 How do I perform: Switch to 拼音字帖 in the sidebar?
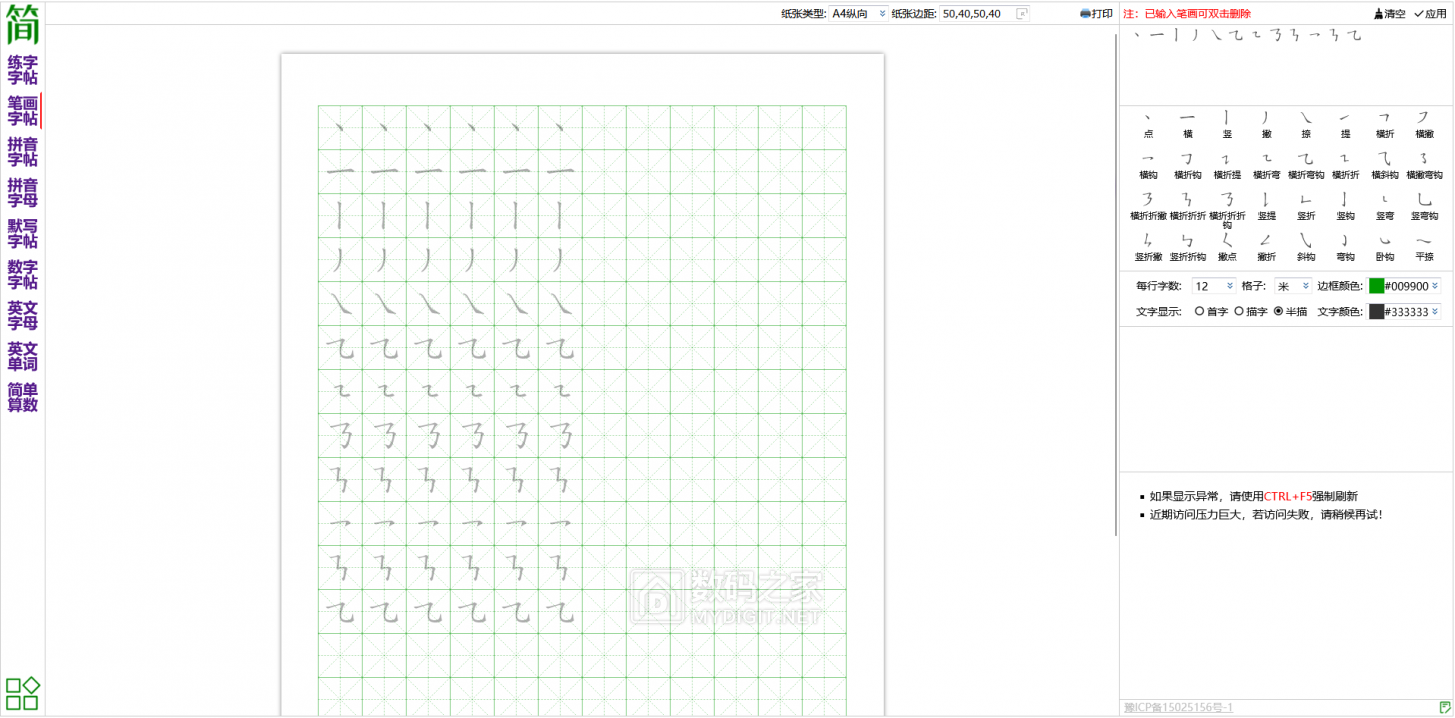(22, 152)
